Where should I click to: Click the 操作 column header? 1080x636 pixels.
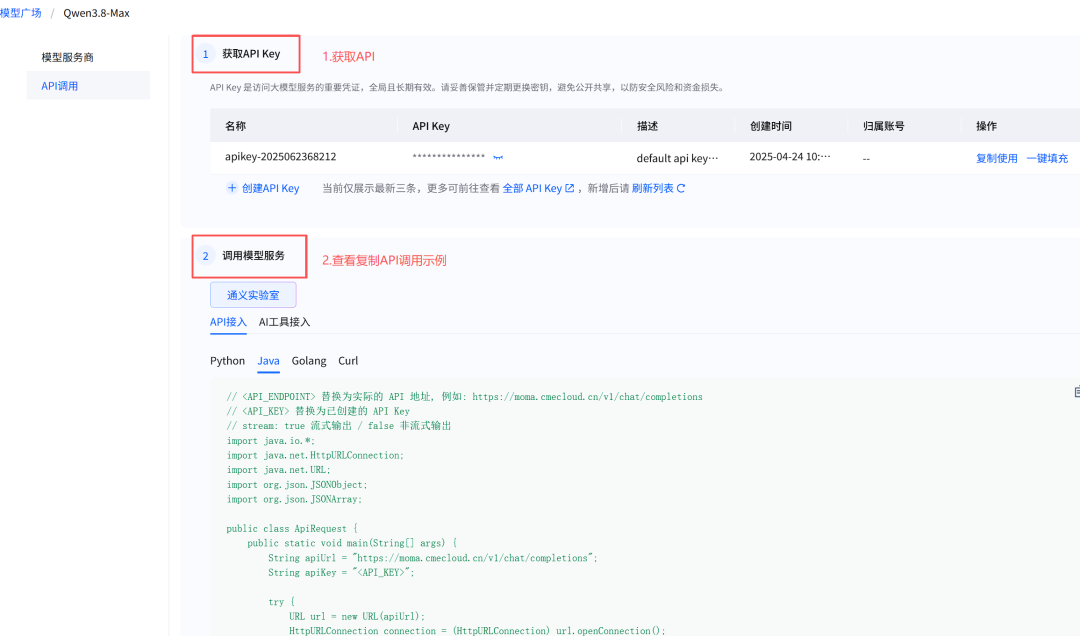[x=986, y=126]
